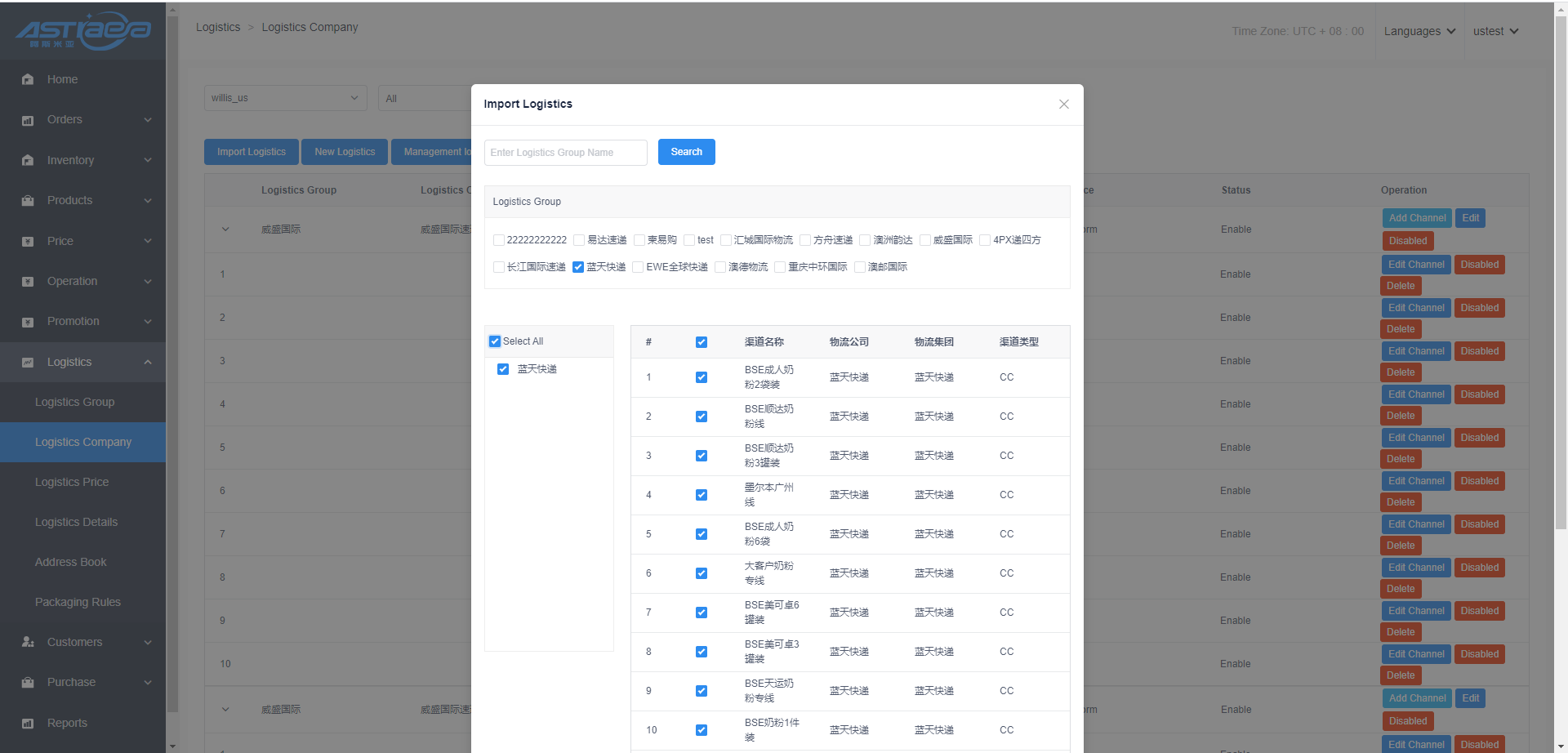1568x753 pixels.
Task: Click the Reports chart icon
Action: coord(28,724)
